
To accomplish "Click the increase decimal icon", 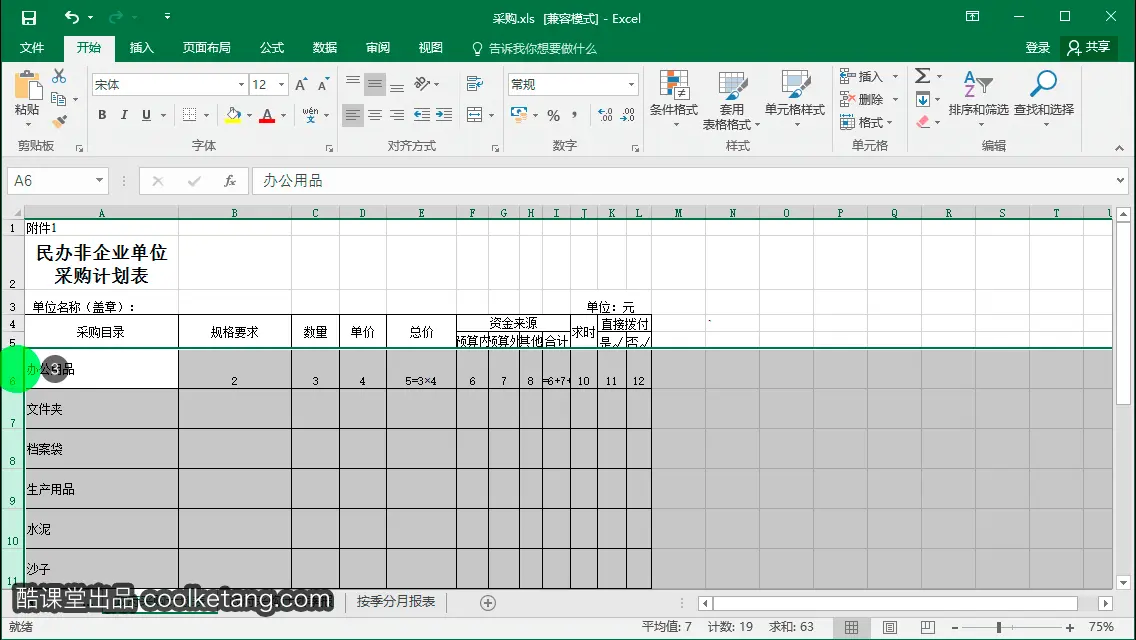I will pos(605,115).
